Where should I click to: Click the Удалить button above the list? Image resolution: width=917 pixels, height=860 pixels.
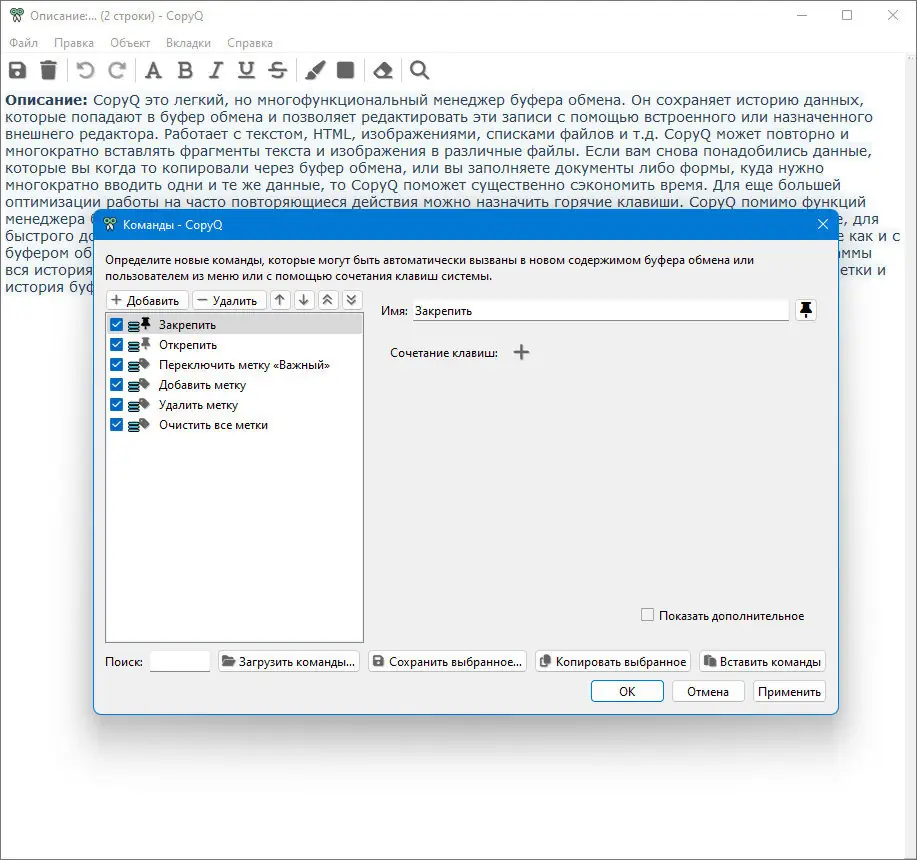pyautogui.click(x=229, y=300)
